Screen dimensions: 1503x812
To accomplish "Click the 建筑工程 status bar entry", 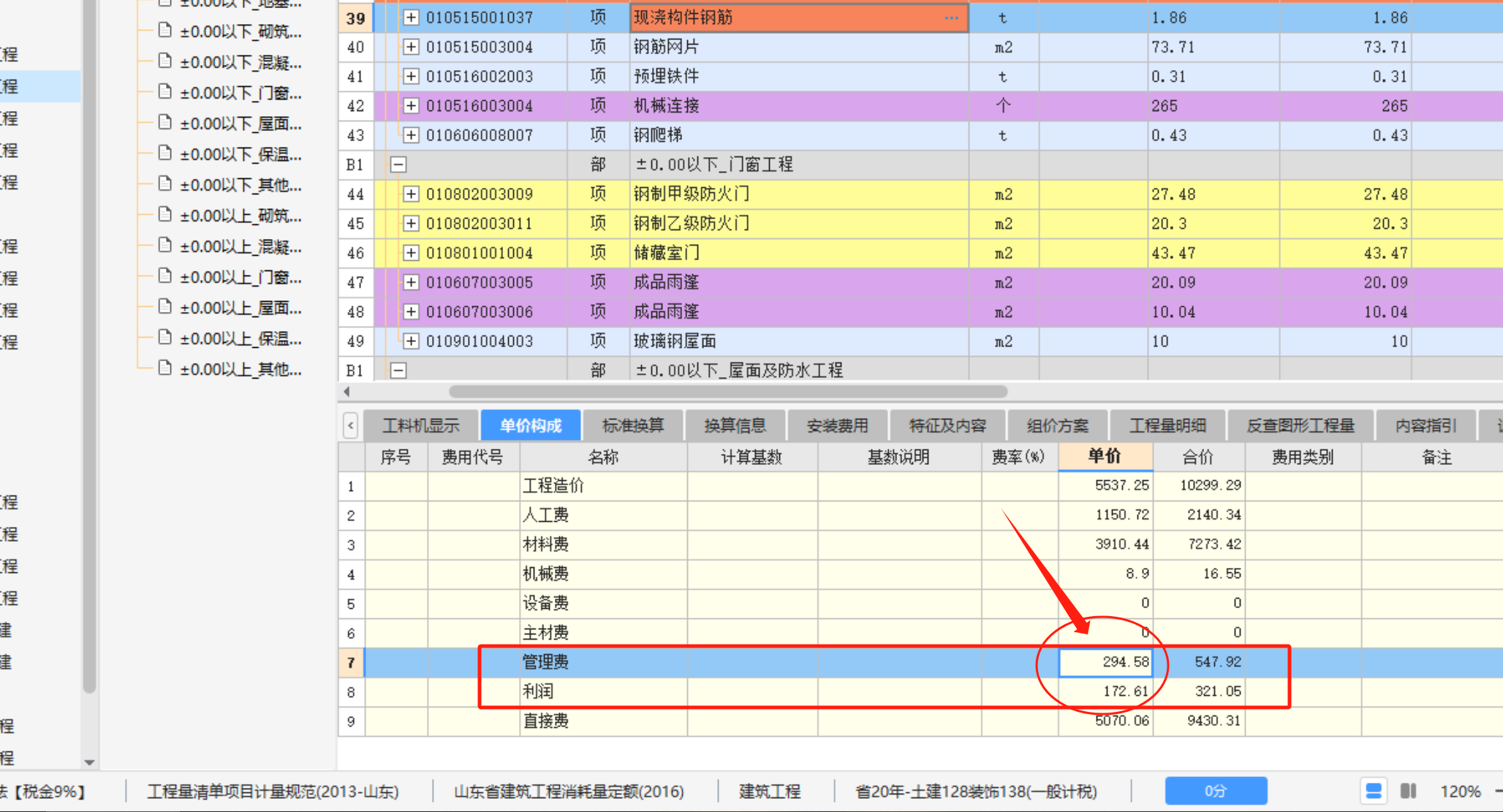I will (770, 792).
